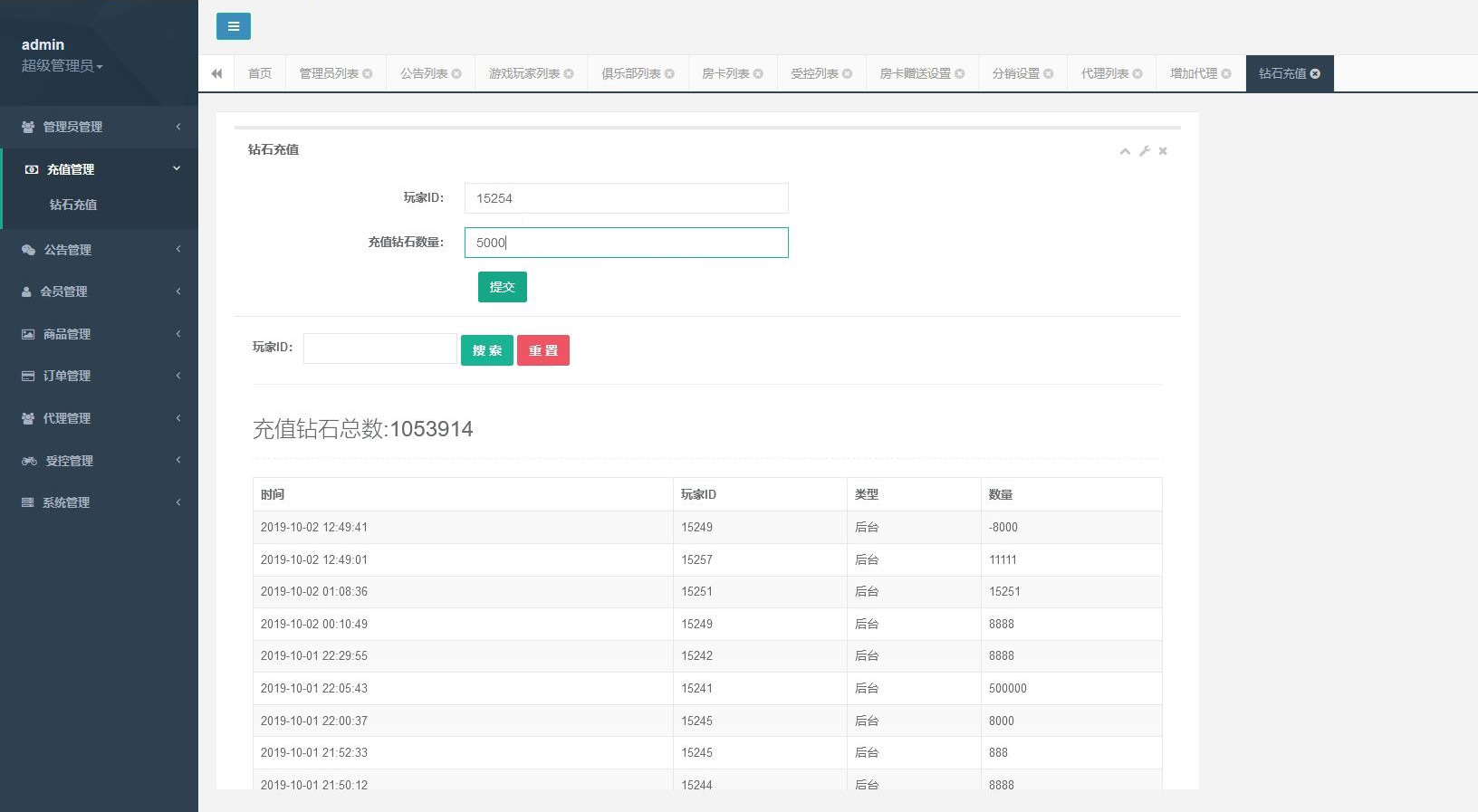Close the 钻石充值 panel with its X icon

click(1163, 151)
